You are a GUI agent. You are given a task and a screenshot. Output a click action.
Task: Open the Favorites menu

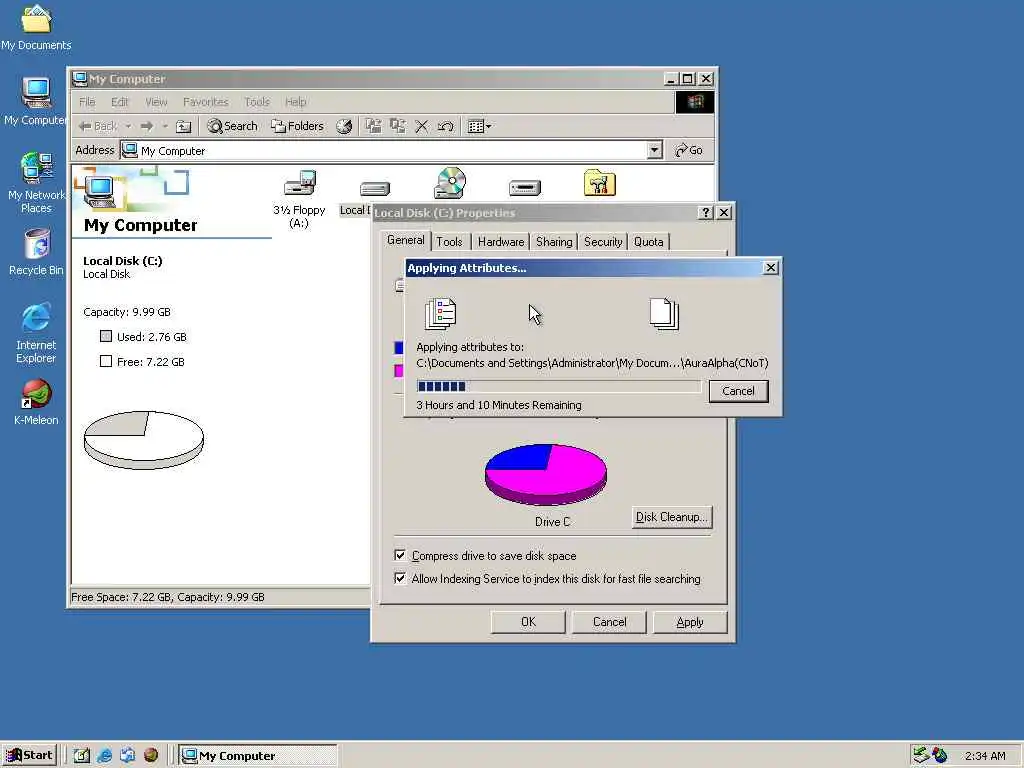click(x=206, y=102)
